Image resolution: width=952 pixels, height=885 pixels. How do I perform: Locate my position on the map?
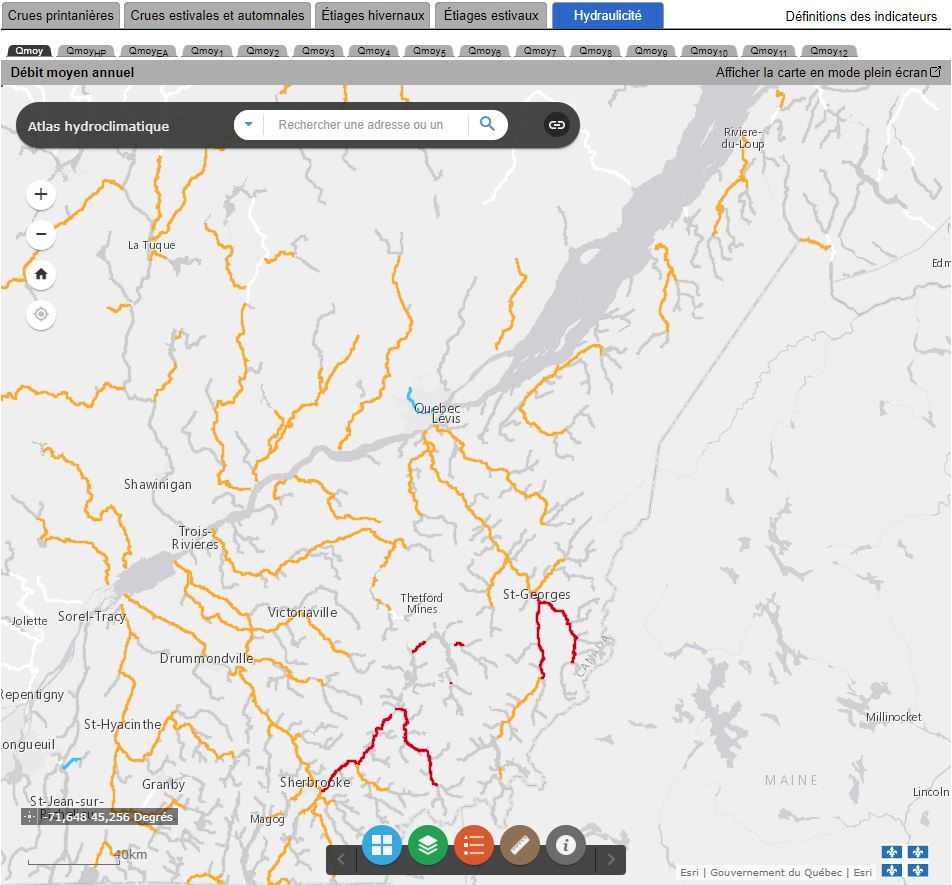coord(41,315)
